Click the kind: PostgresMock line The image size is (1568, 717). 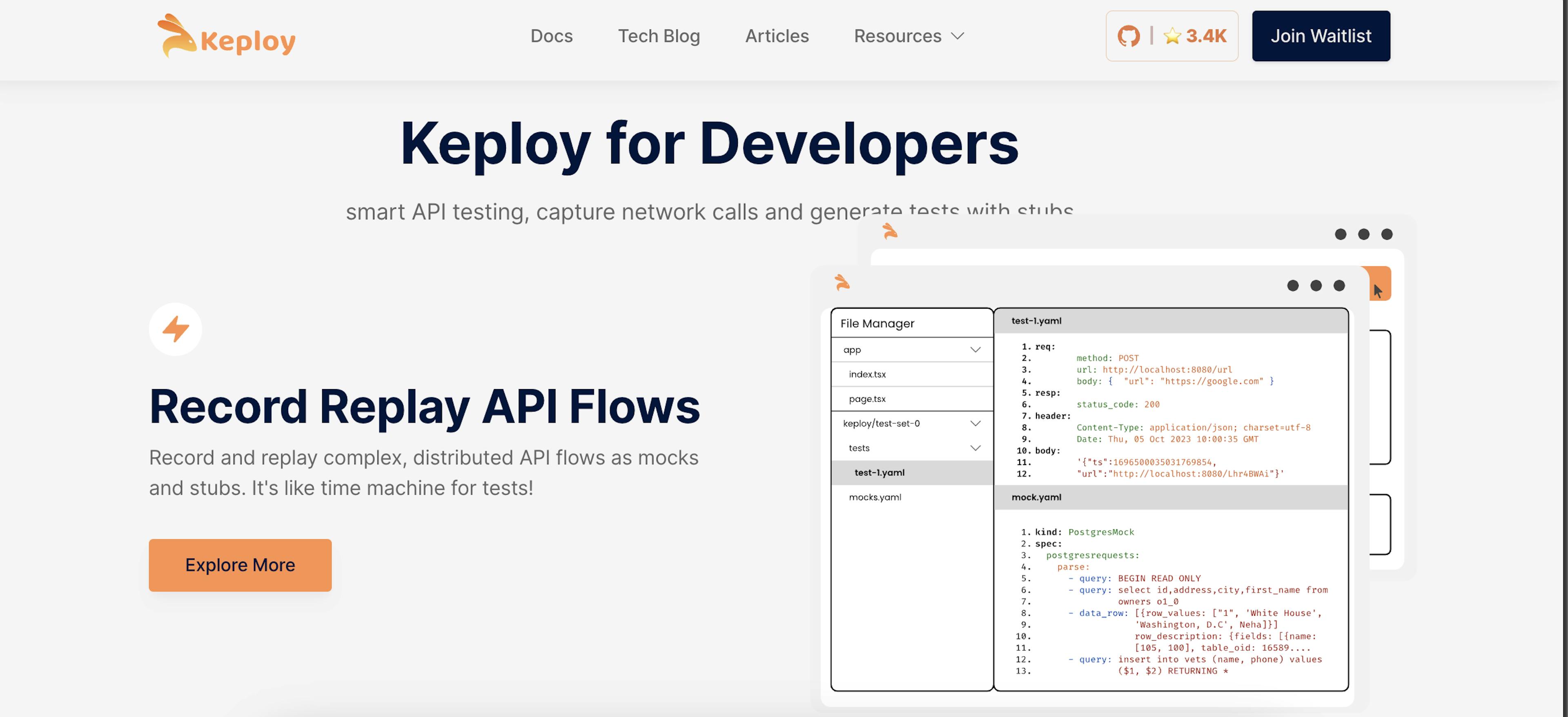point(1084,532)
